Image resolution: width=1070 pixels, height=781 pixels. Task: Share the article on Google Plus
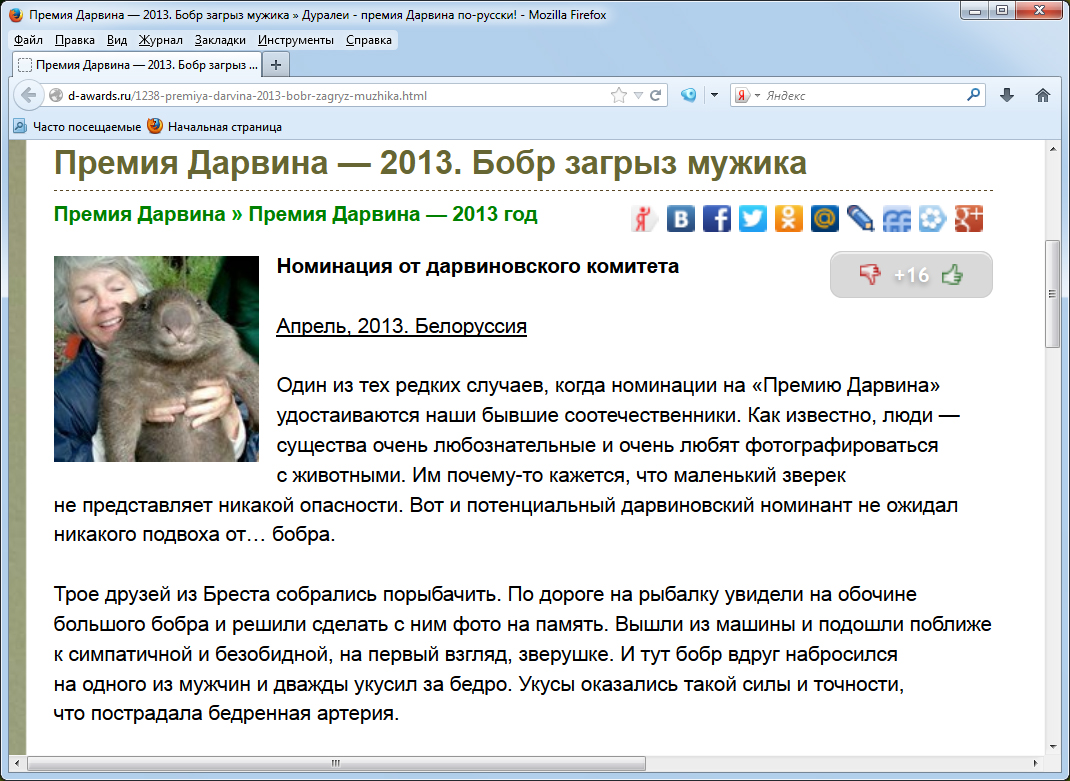(x=969, y=218)
